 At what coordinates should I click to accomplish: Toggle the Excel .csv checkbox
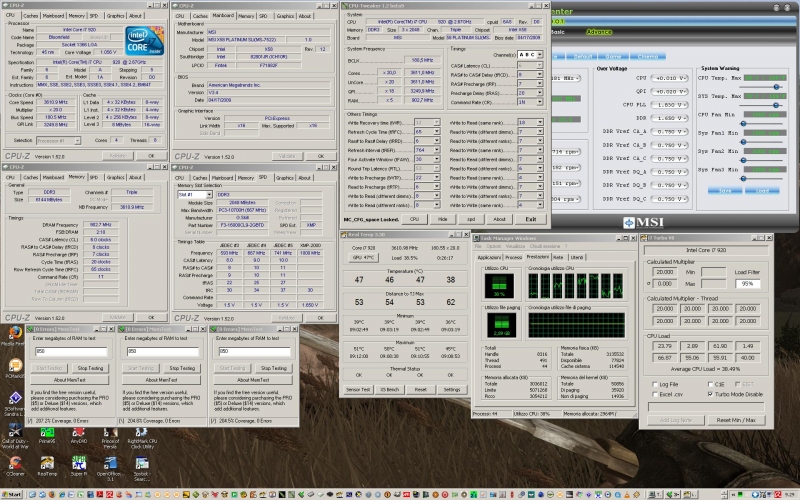(653, 393)
